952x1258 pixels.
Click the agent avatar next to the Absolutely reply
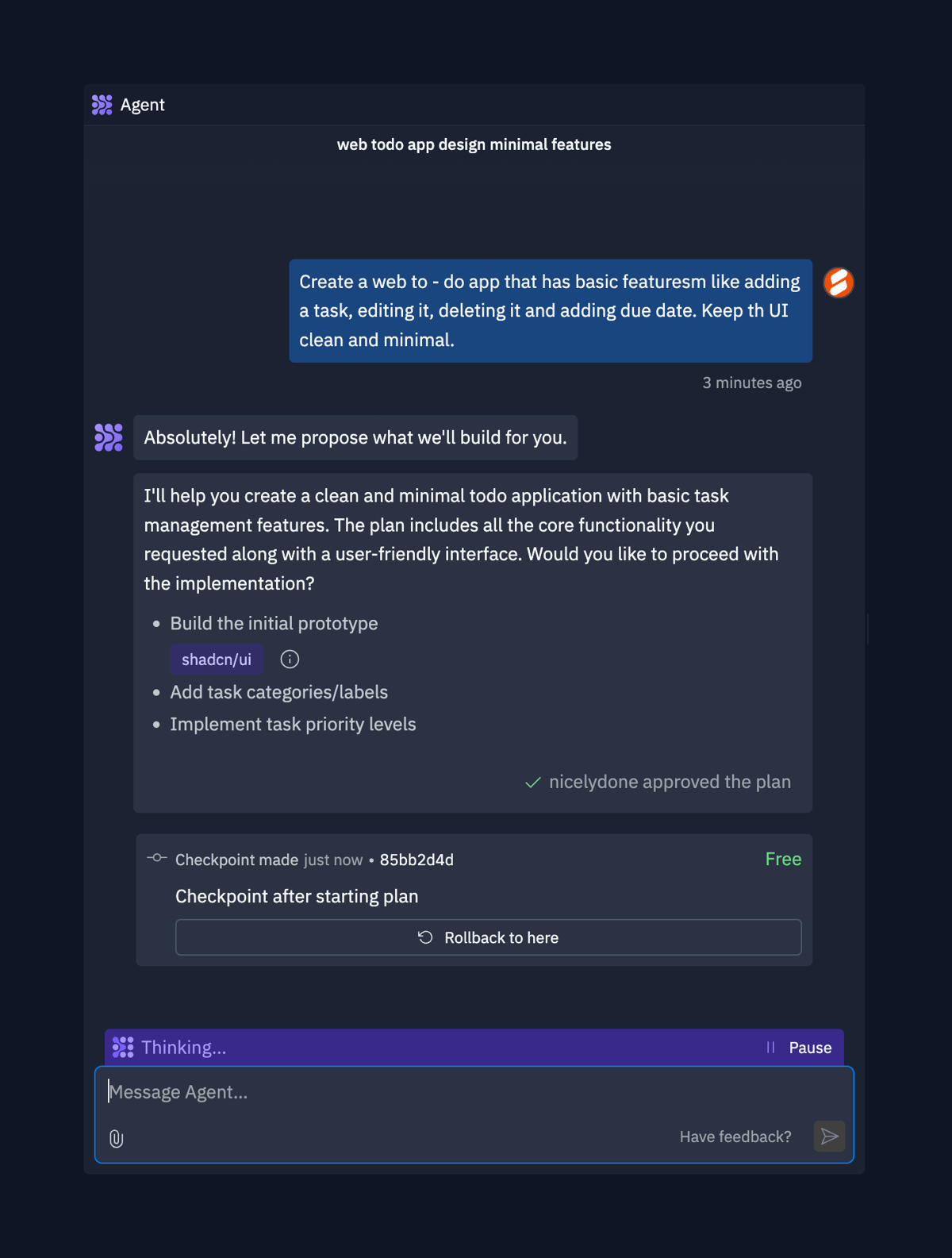108,437
